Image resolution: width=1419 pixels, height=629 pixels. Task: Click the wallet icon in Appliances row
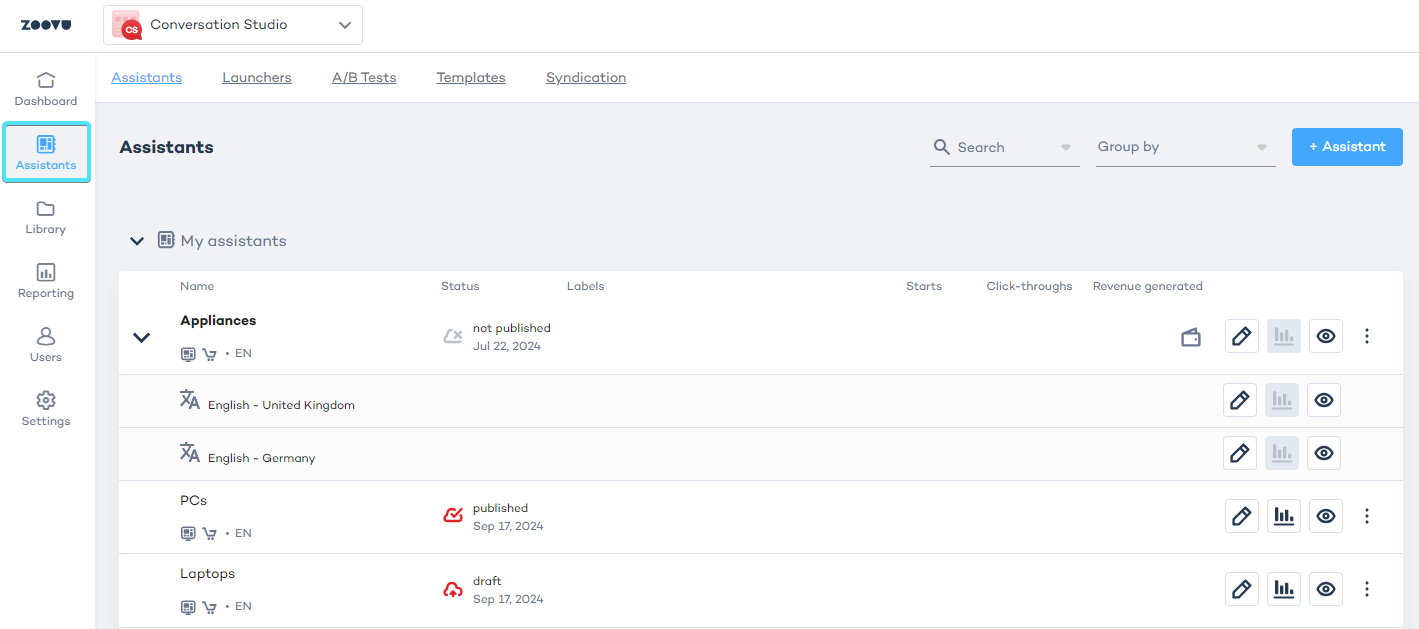tap(1191, 337)
